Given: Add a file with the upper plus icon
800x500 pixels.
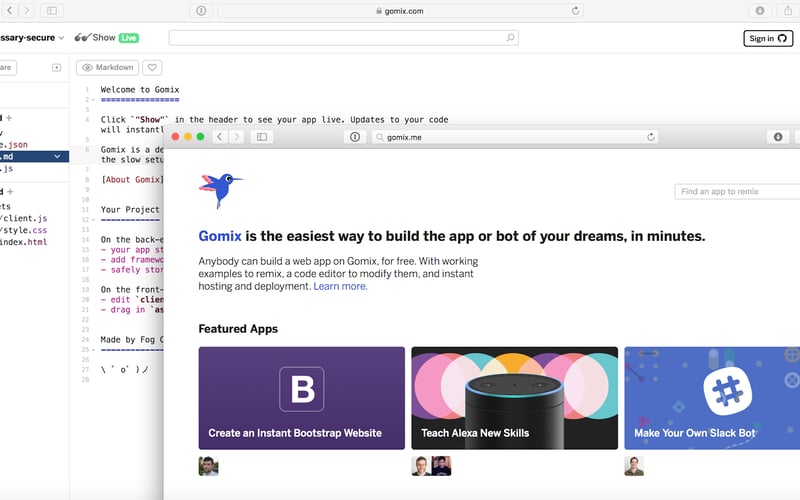Looking at the screenshot, I should click(x=9, y=118).
